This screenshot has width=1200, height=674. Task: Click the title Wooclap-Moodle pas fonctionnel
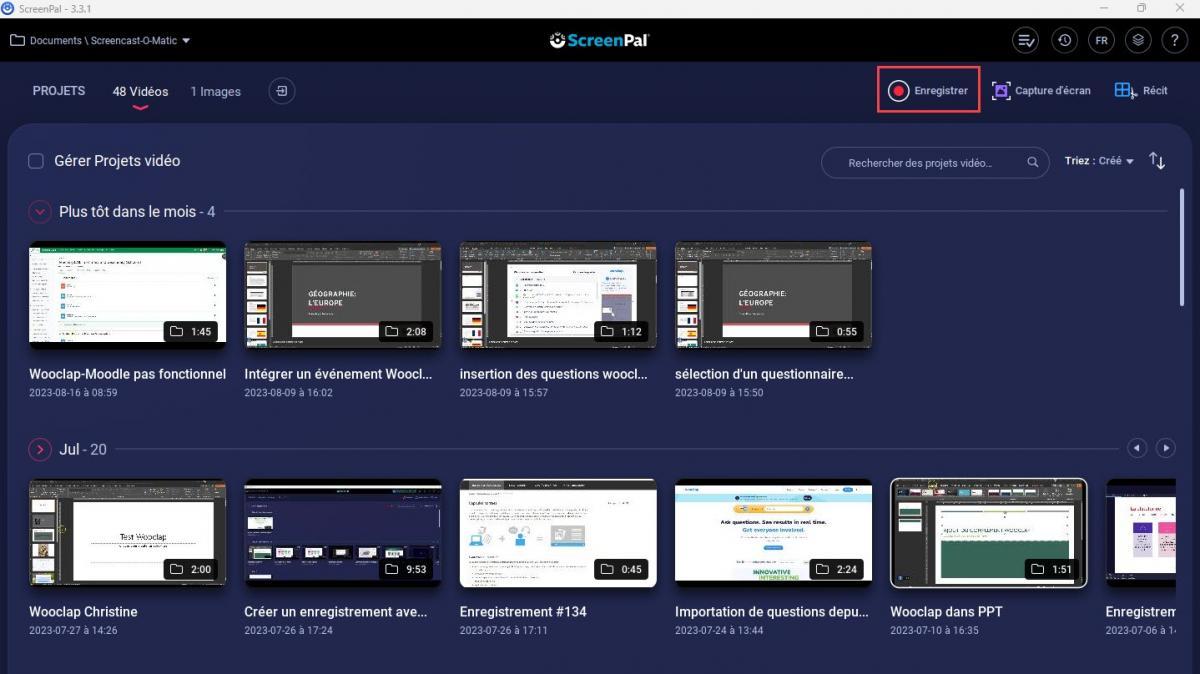[127, 374]
